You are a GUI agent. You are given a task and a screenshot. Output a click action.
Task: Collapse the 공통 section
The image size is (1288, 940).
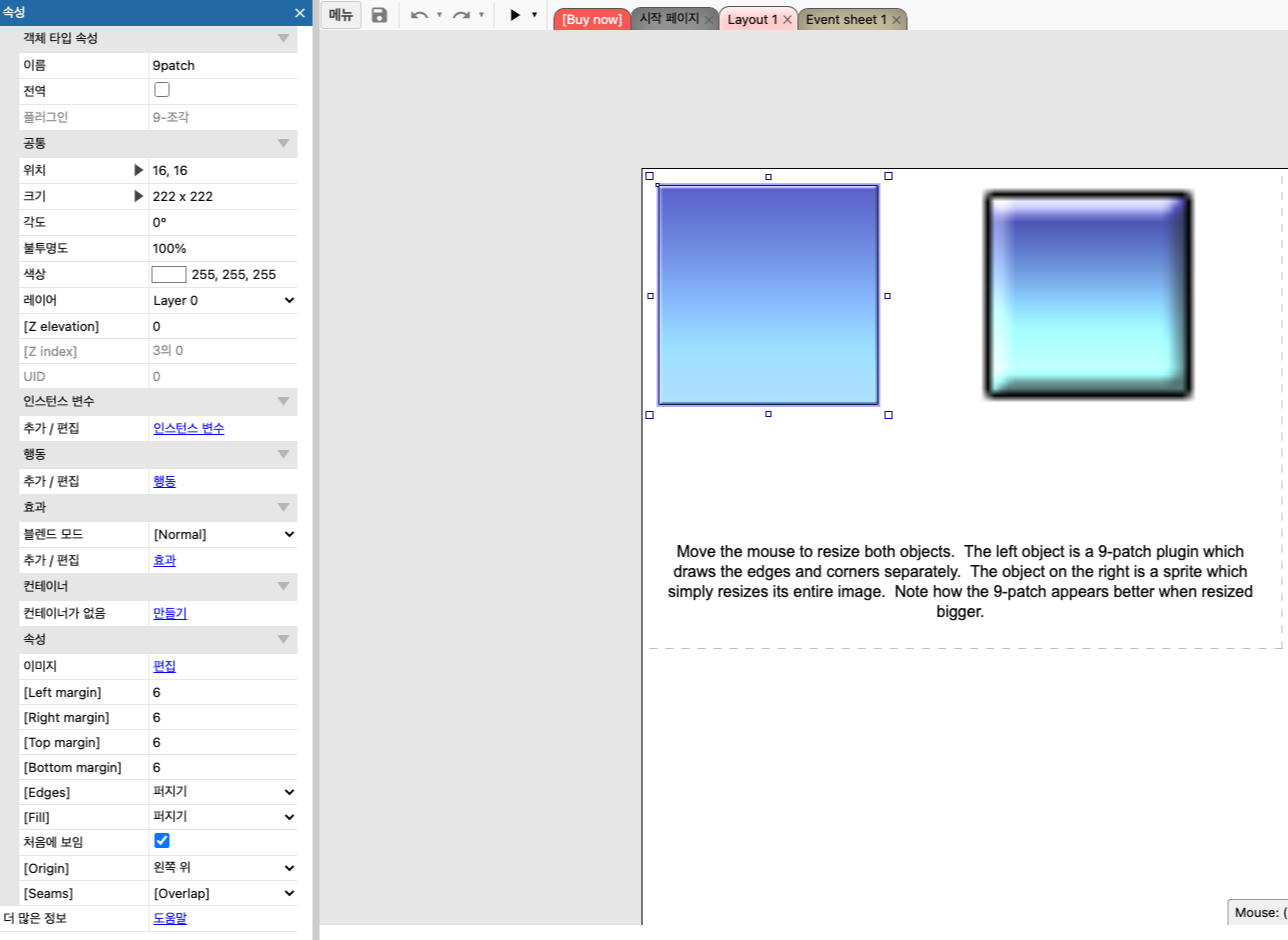(x=283, y=144)
